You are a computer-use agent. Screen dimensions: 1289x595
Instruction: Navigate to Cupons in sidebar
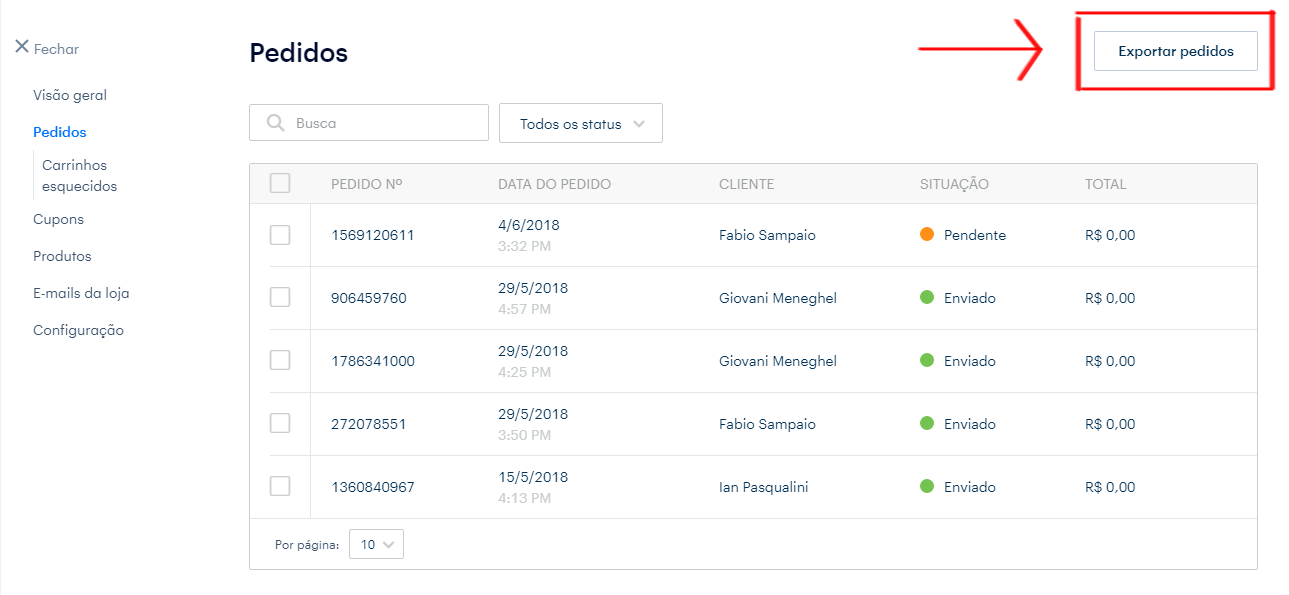pyautogui.click(x=58, y=219)
